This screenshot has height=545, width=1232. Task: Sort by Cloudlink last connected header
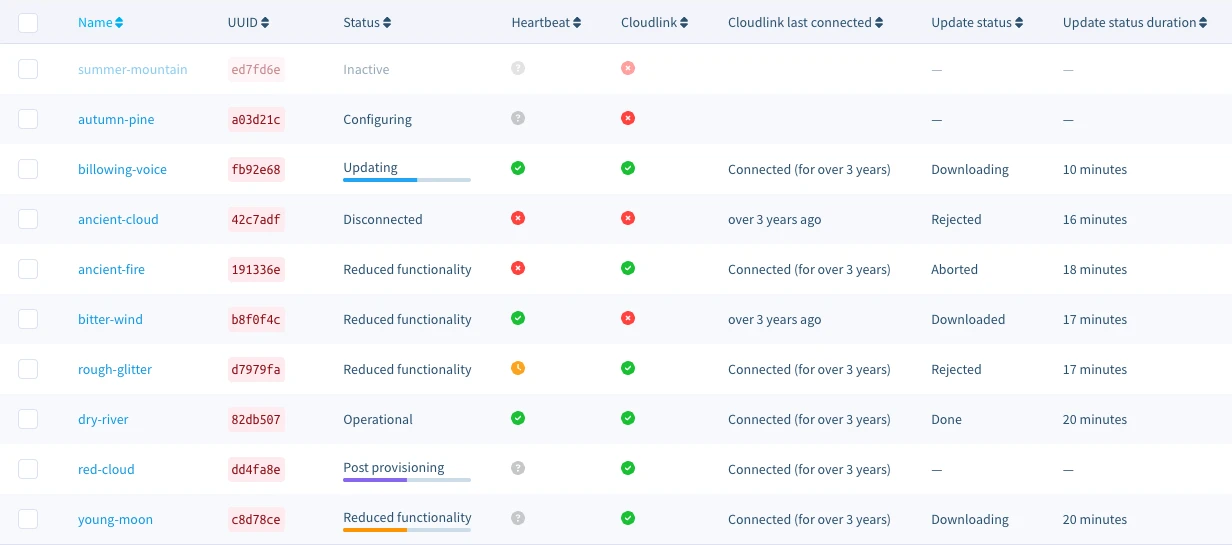click(805, 22)
